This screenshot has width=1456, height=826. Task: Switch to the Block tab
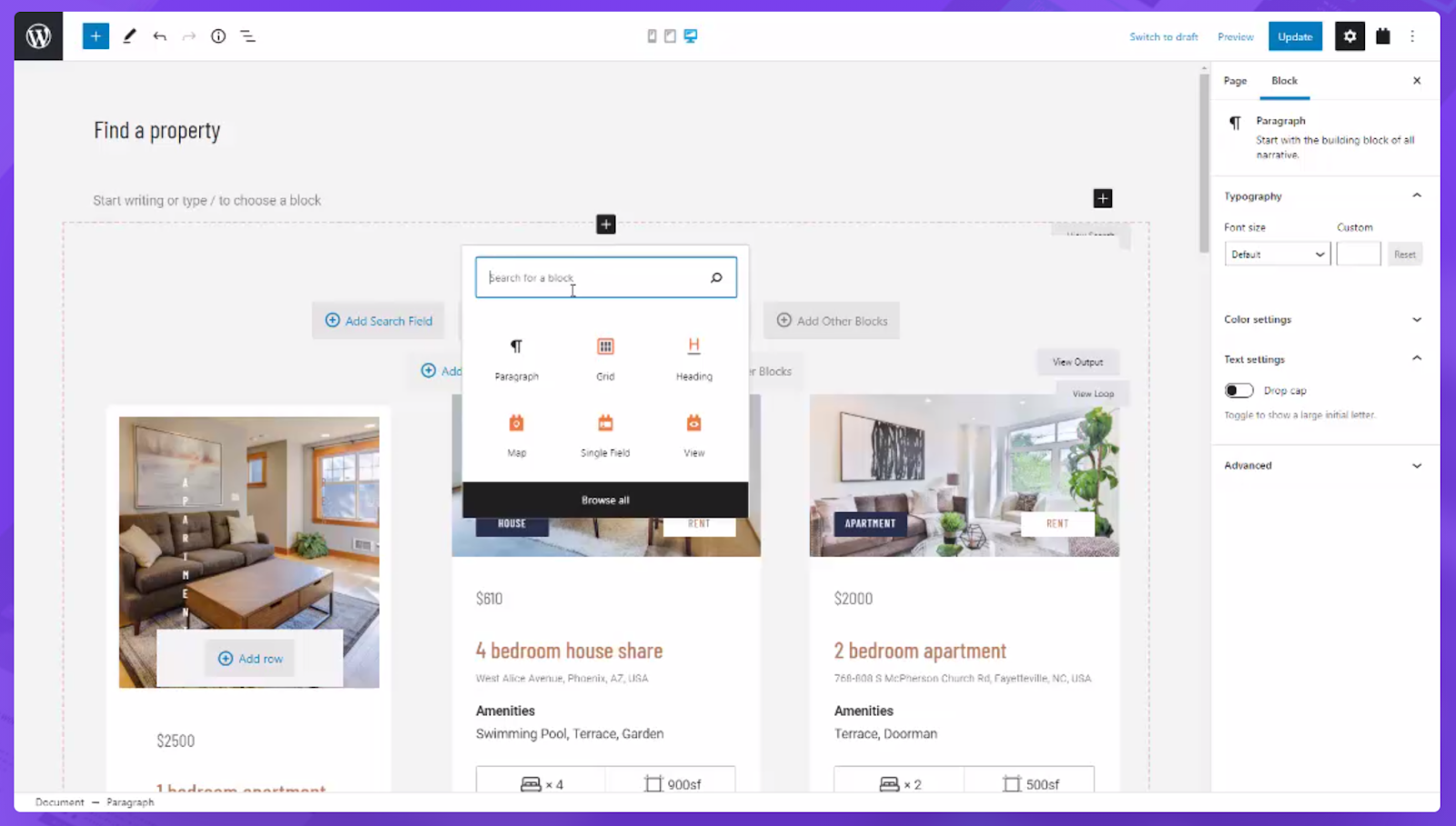coord(1284,81)
